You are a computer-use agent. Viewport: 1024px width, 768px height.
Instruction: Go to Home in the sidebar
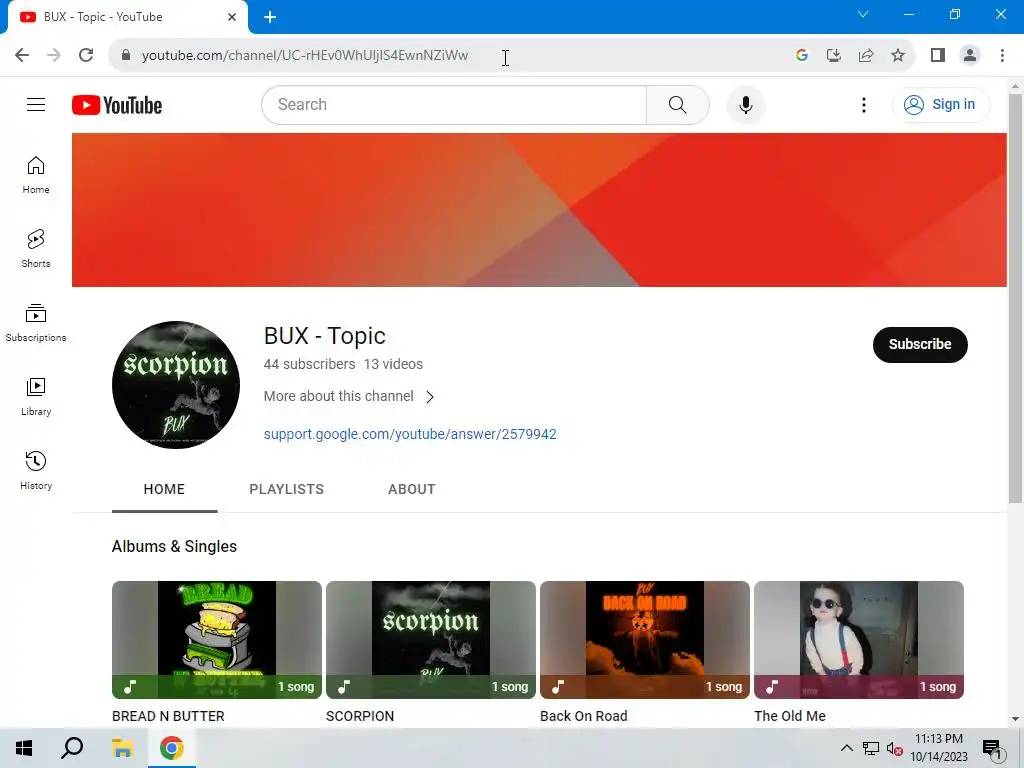36,175
